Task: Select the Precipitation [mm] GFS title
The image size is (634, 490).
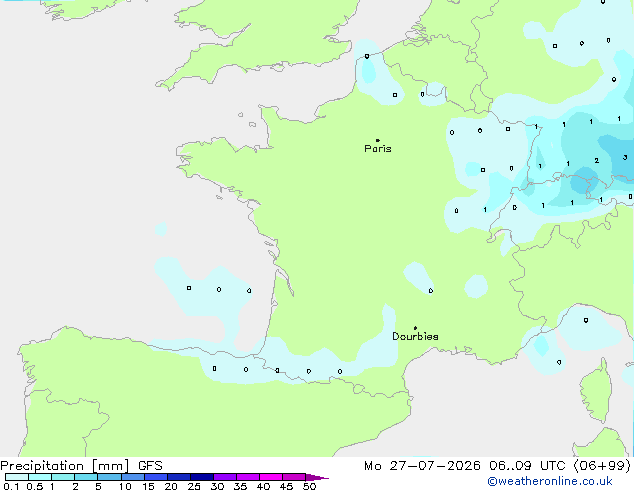Action: pos(81,466)
